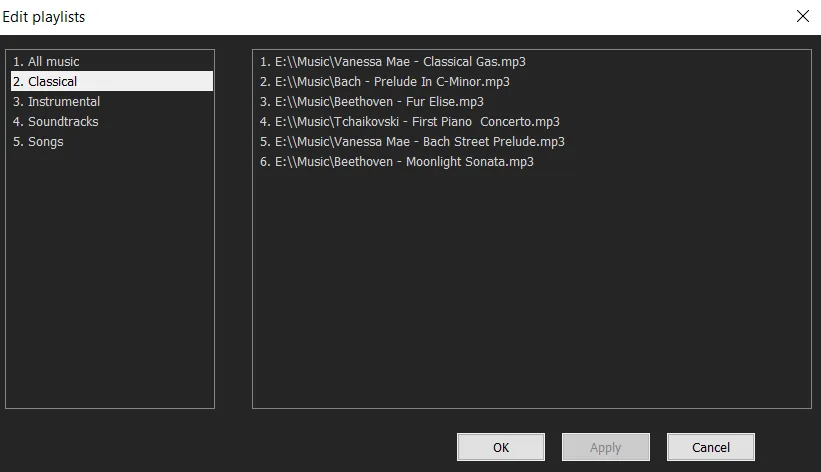Select Bach - Prelude In C-Minor.mp3

385,81
